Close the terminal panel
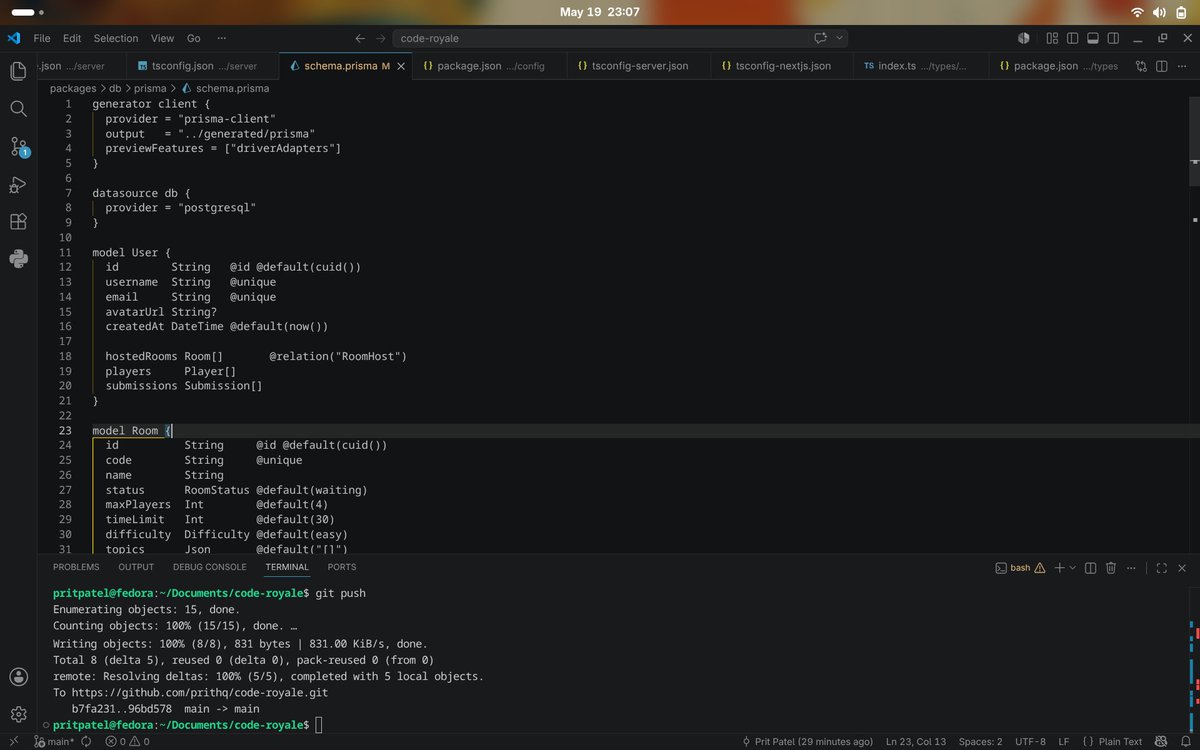This screenshot has width=1200, height=750. tap(1182, 567)
